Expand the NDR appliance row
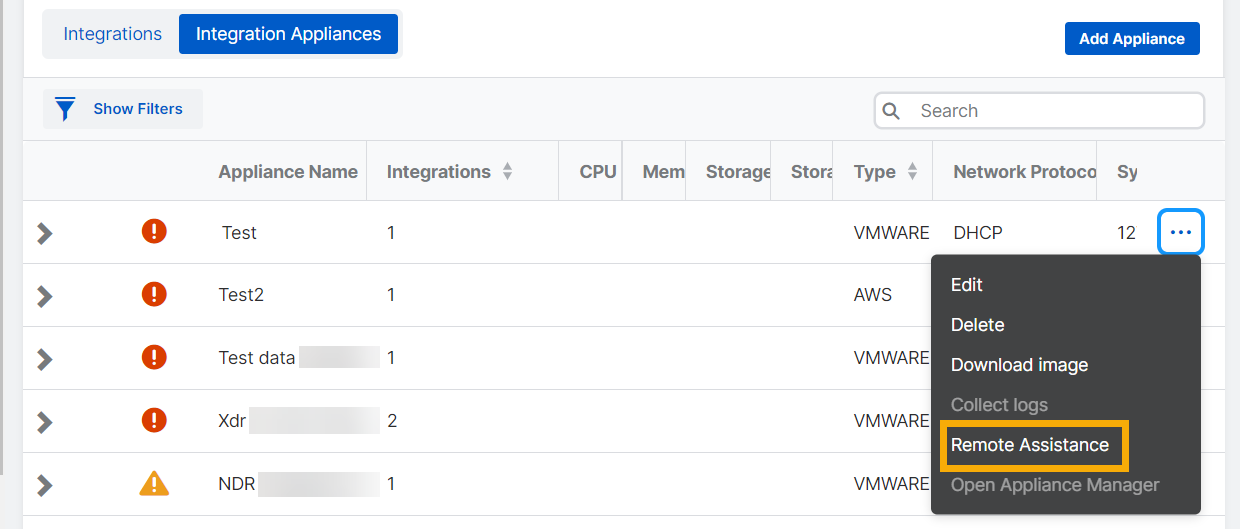Screen dimensions: 1240x529 point(44,485)
